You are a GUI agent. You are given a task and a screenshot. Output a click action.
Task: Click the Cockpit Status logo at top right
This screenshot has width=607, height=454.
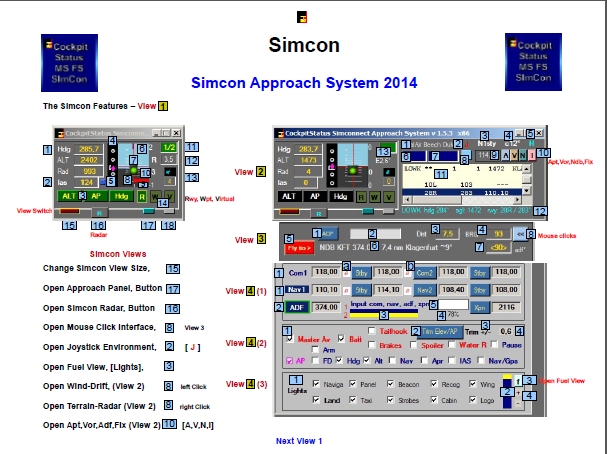click(533, 62)
